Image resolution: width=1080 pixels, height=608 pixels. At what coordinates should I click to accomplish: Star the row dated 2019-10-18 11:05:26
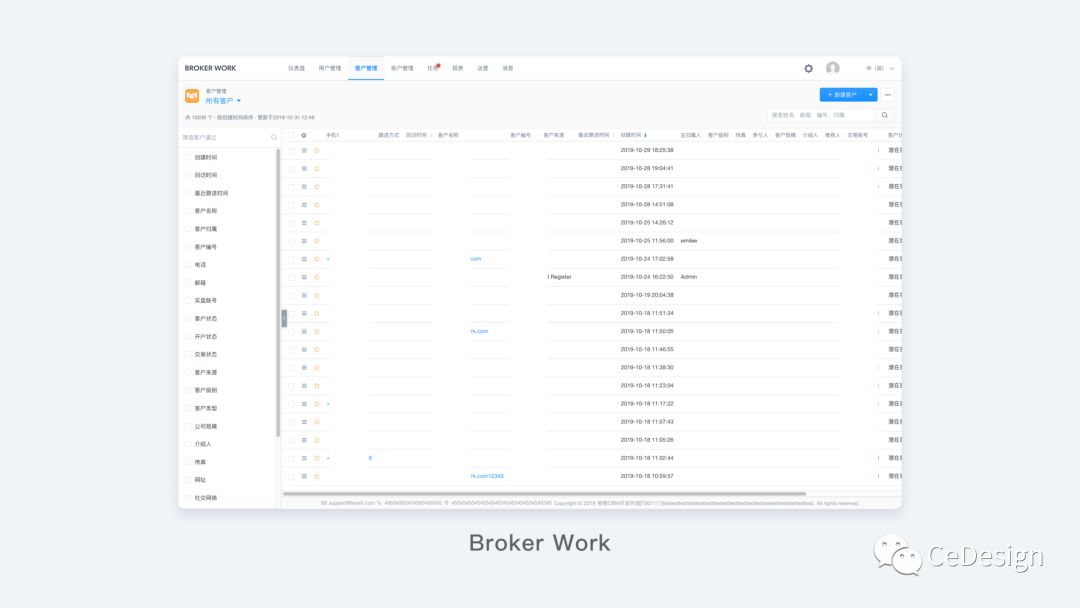click(x=317, y=440)
